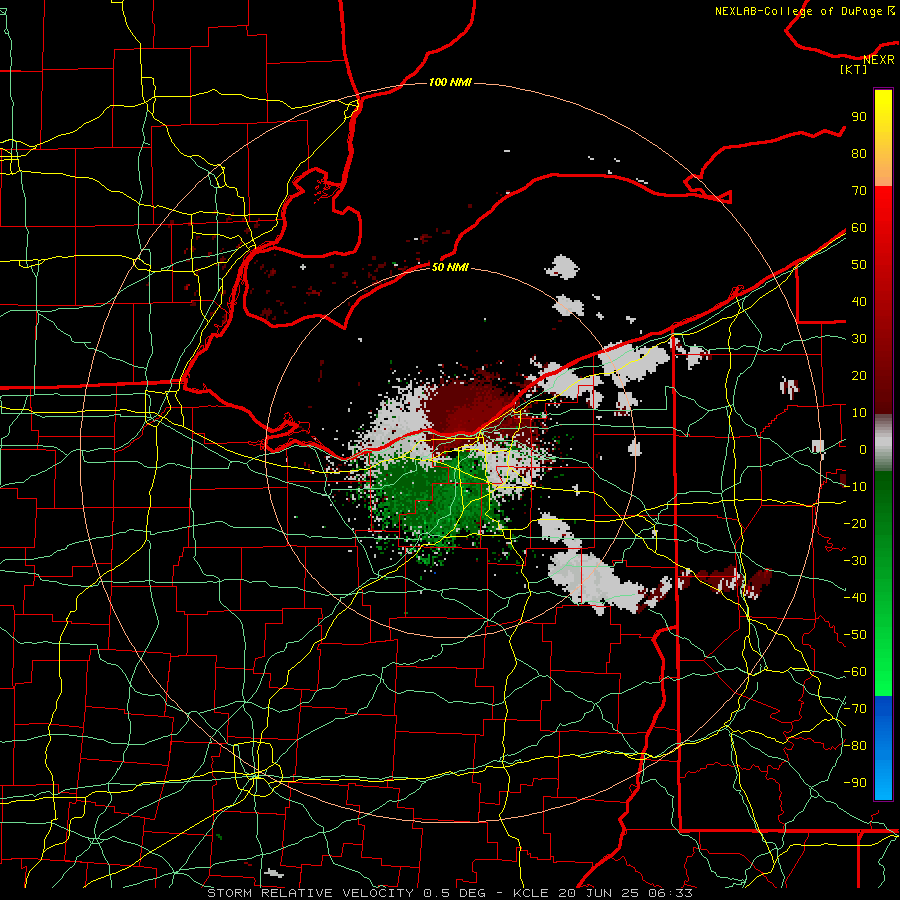Click the "[KT]" units label

854,69
